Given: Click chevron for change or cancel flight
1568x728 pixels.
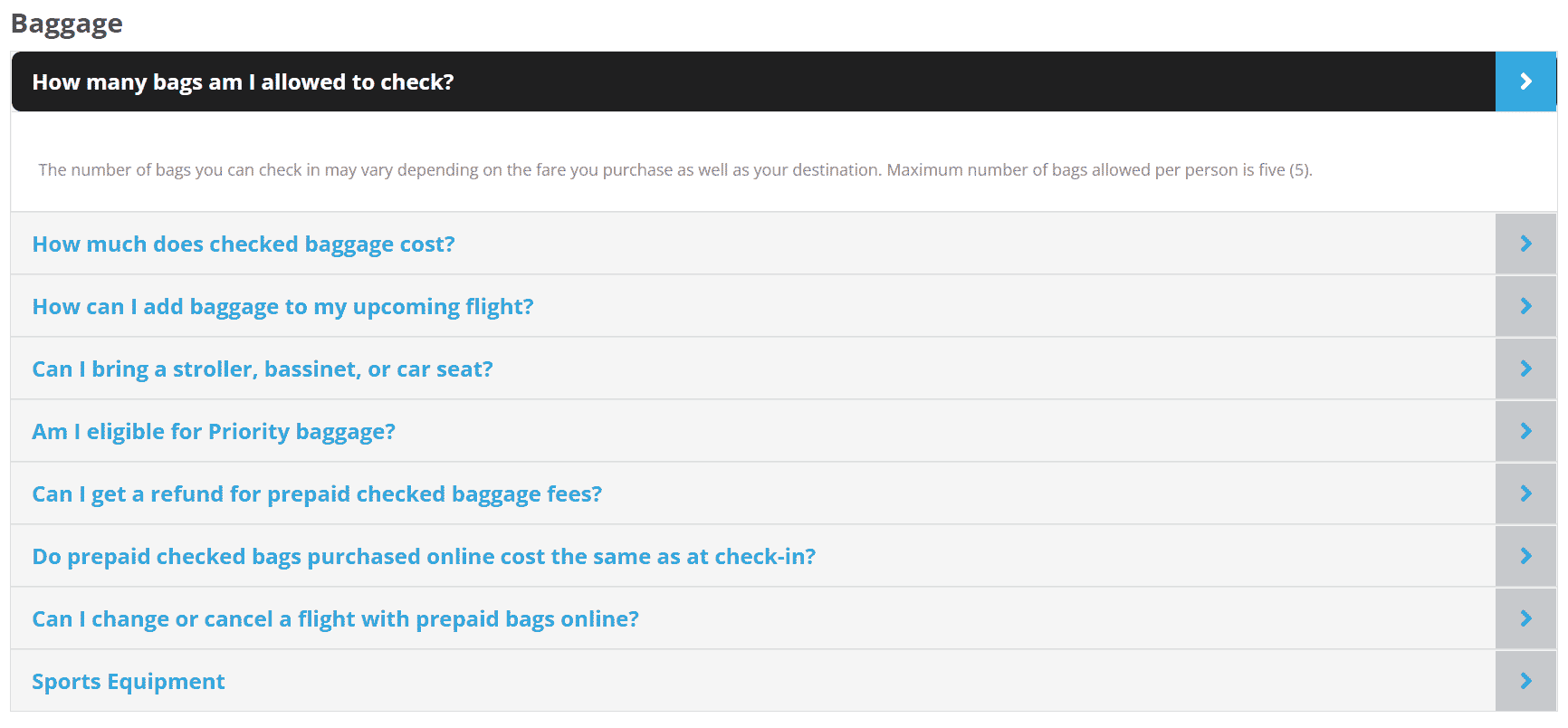Looking at the screenshot, I should pos(1525,618).
